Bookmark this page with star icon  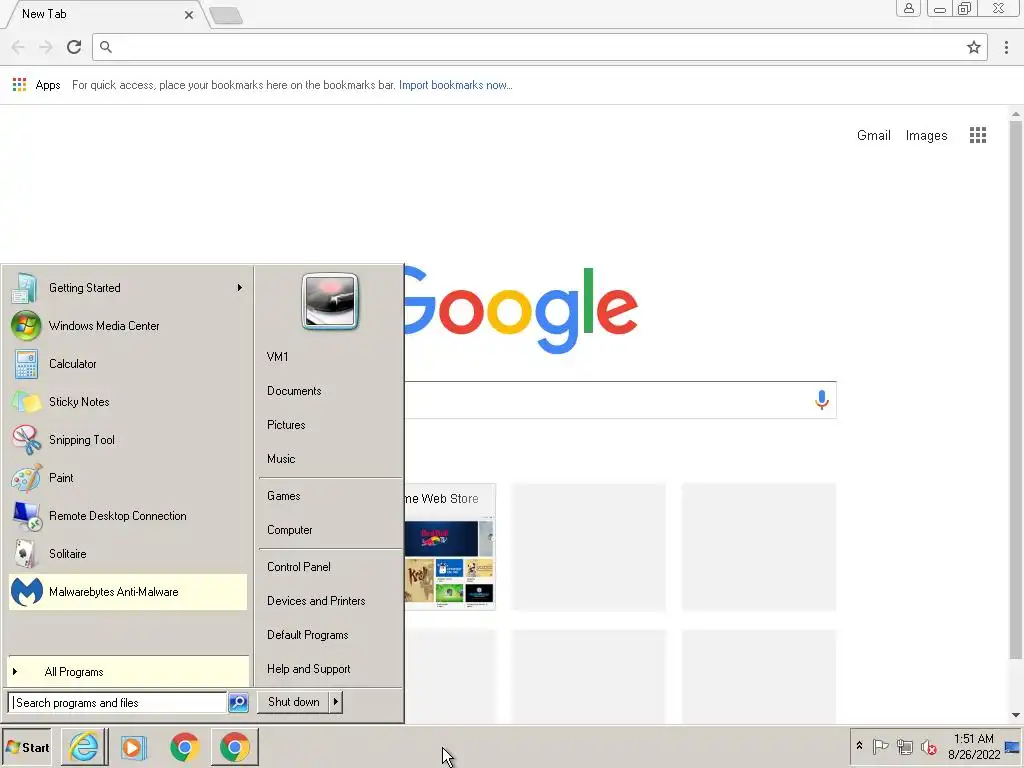[x=974, y=47]
